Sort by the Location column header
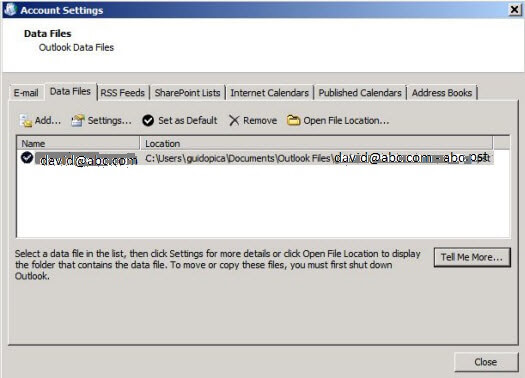The image size is (525, 378). coord(316,143)
